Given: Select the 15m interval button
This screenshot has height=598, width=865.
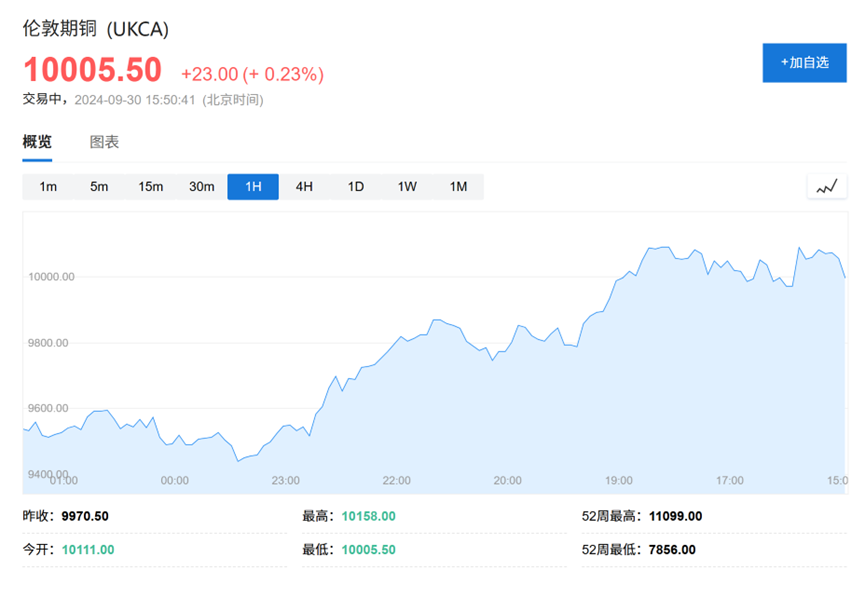Looking at the screenshot, I should pyautogui.click(x=151, y=186).
